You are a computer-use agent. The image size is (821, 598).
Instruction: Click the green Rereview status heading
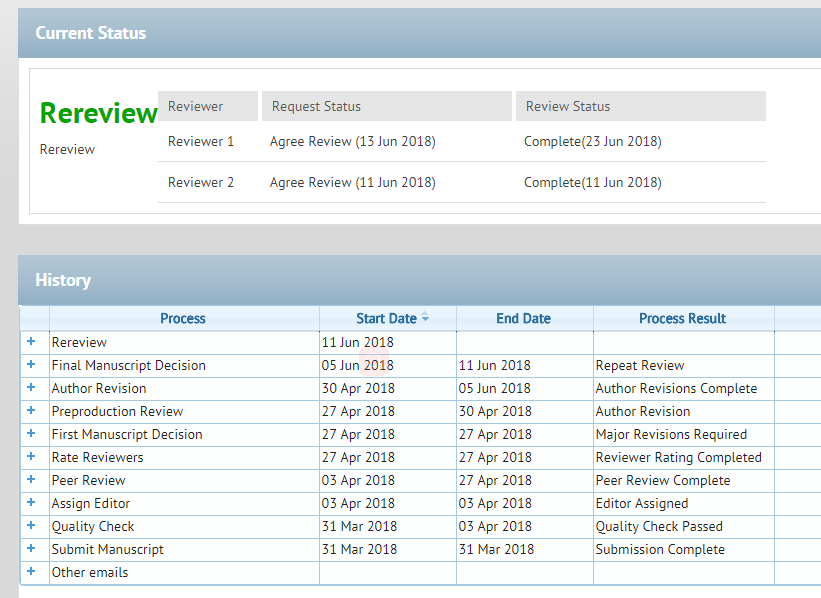(98, 113)
